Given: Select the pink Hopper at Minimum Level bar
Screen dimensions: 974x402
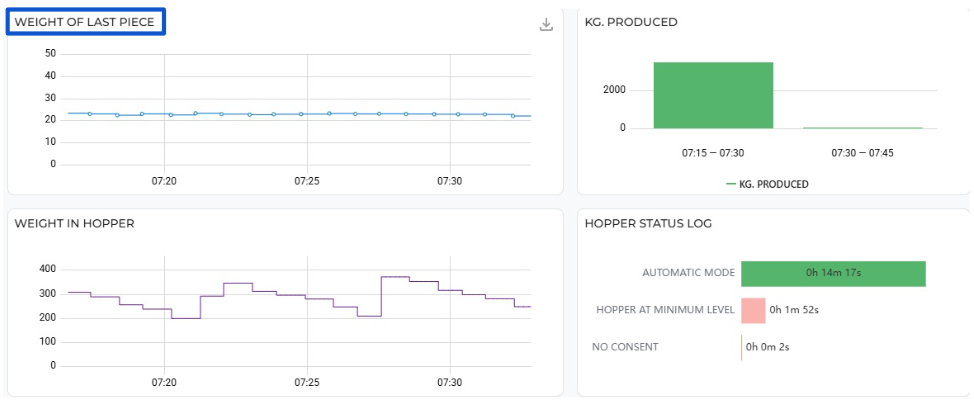Looking at the screenshot, I should (753, 310).
